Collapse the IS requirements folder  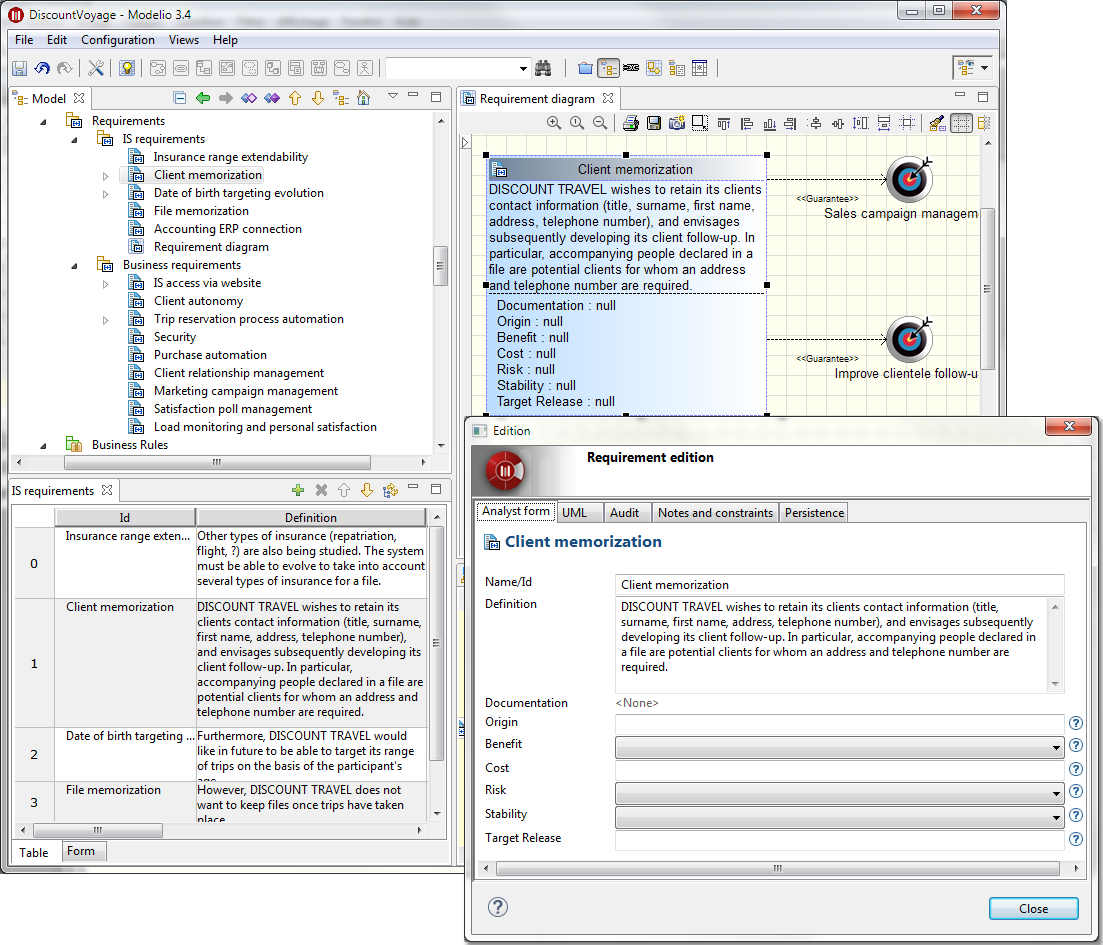[x=75, y=139]
